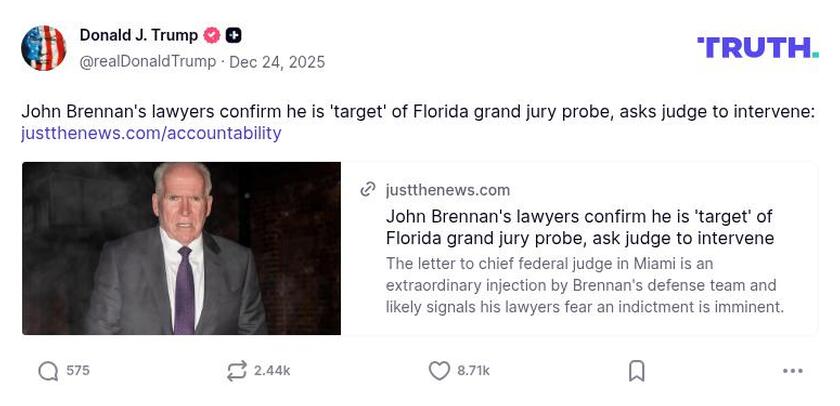Click the black plus badge icon
Screen dimensions: 840x406
(x=233, y=35)
